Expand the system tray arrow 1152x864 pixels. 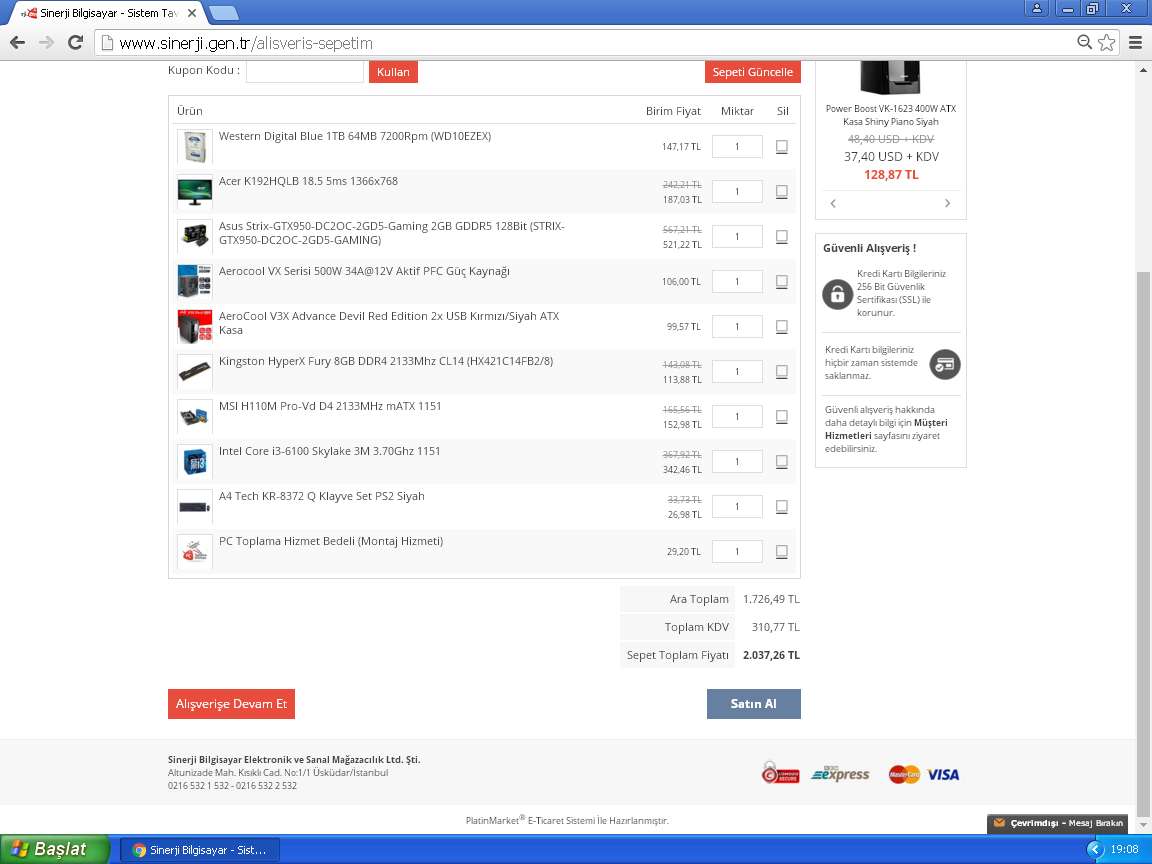(x=1095, y=849)
